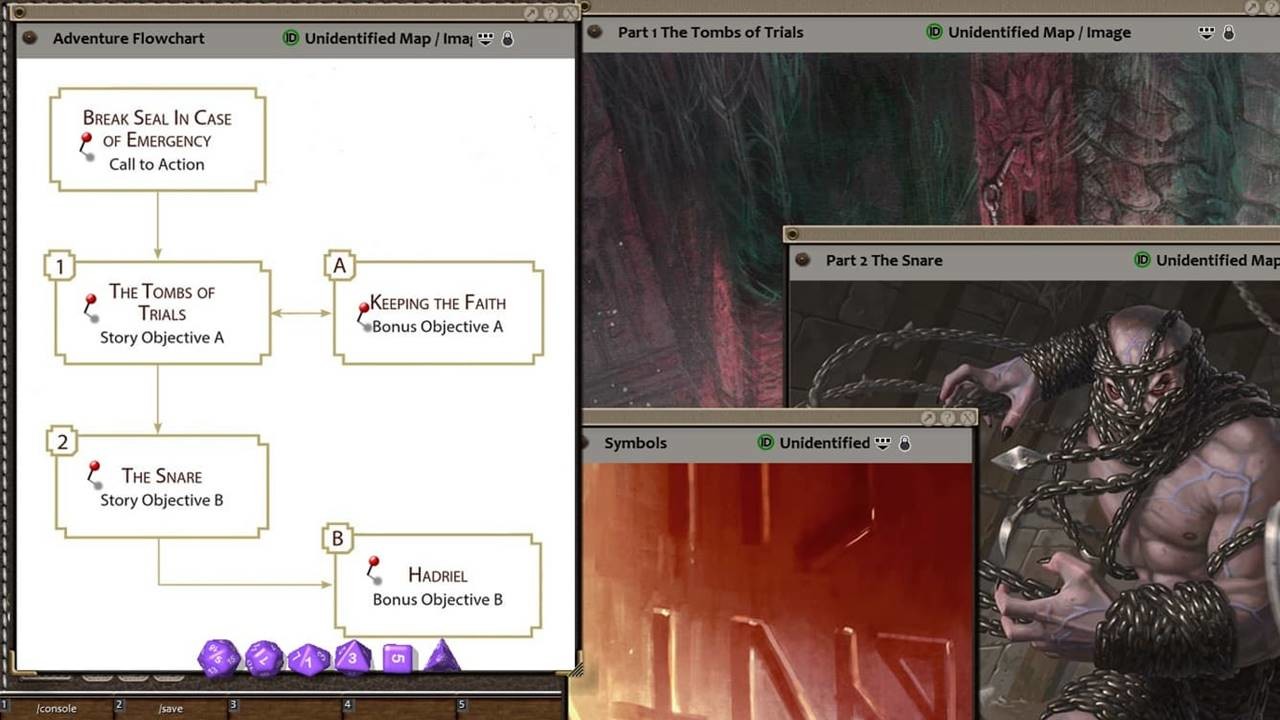Viewport: 1280px width, 720px height.
Task: Click the Adventure Flowchart title field
Action: (129, 38)
